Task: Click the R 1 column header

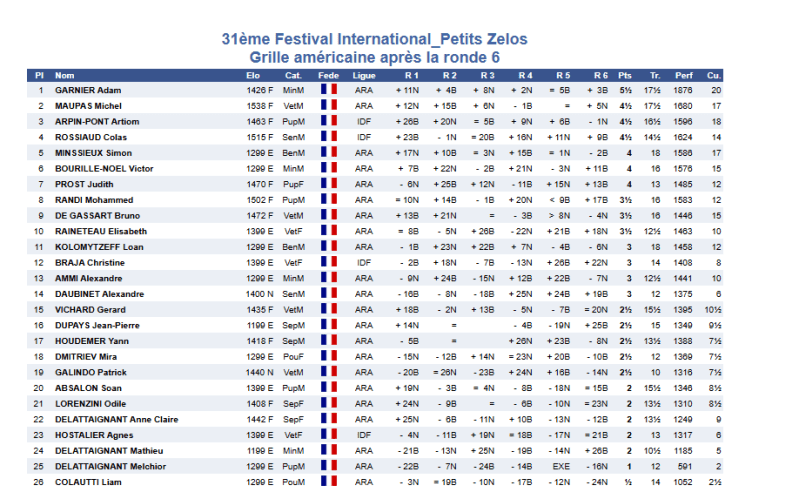Action: (411, 75)
